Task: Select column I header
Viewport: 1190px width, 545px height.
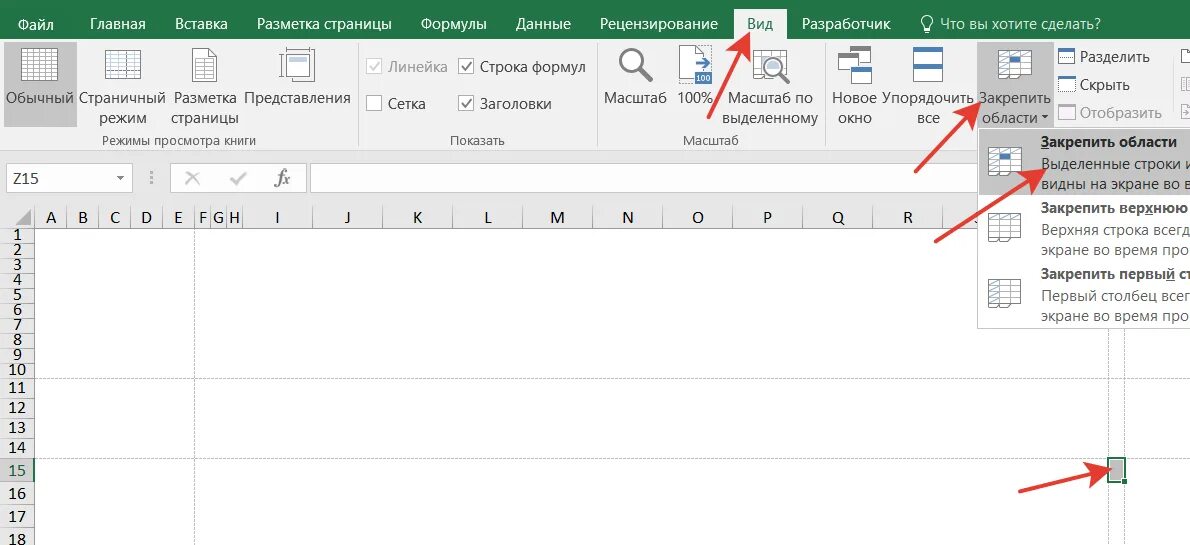Action: (278, 218)
